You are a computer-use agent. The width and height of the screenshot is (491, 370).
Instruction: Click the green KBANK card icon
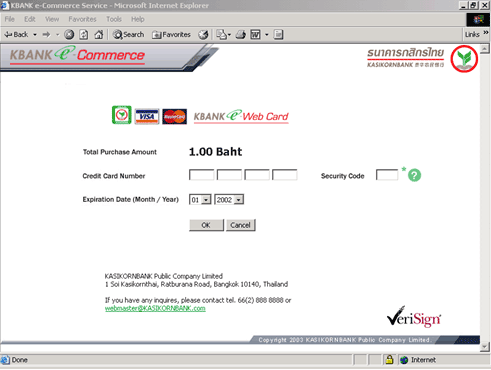pos(121,115)
